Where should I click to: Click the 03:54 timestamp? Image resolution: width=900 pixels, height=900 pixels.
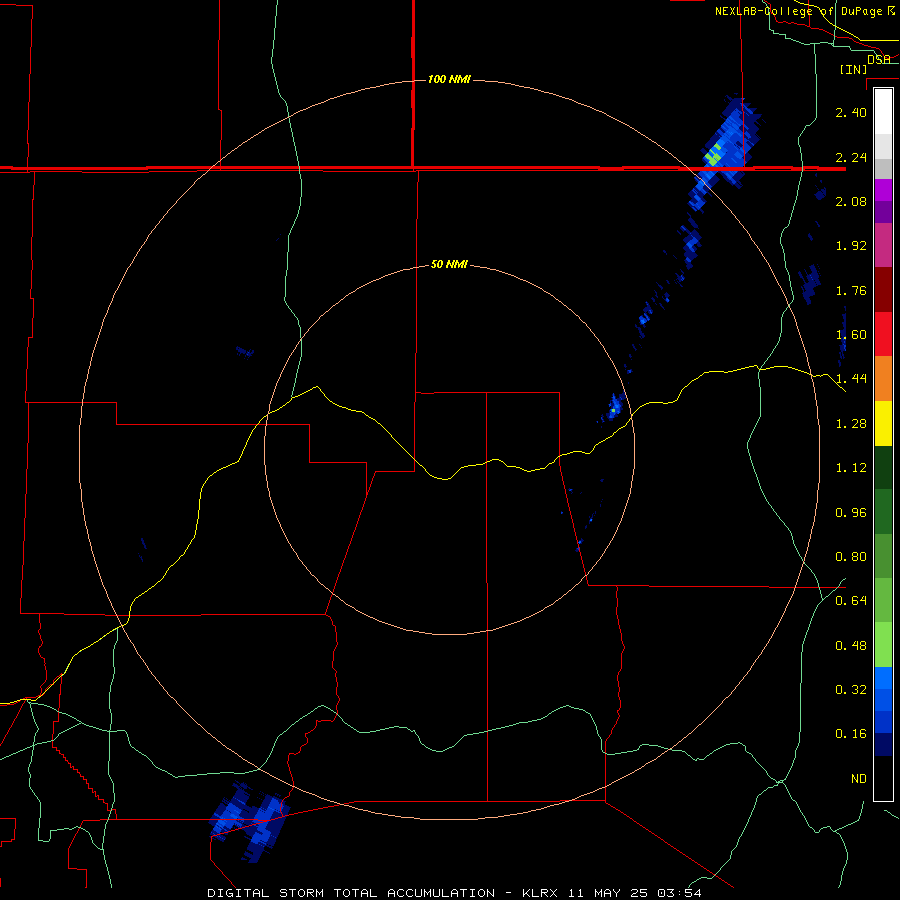679,893
